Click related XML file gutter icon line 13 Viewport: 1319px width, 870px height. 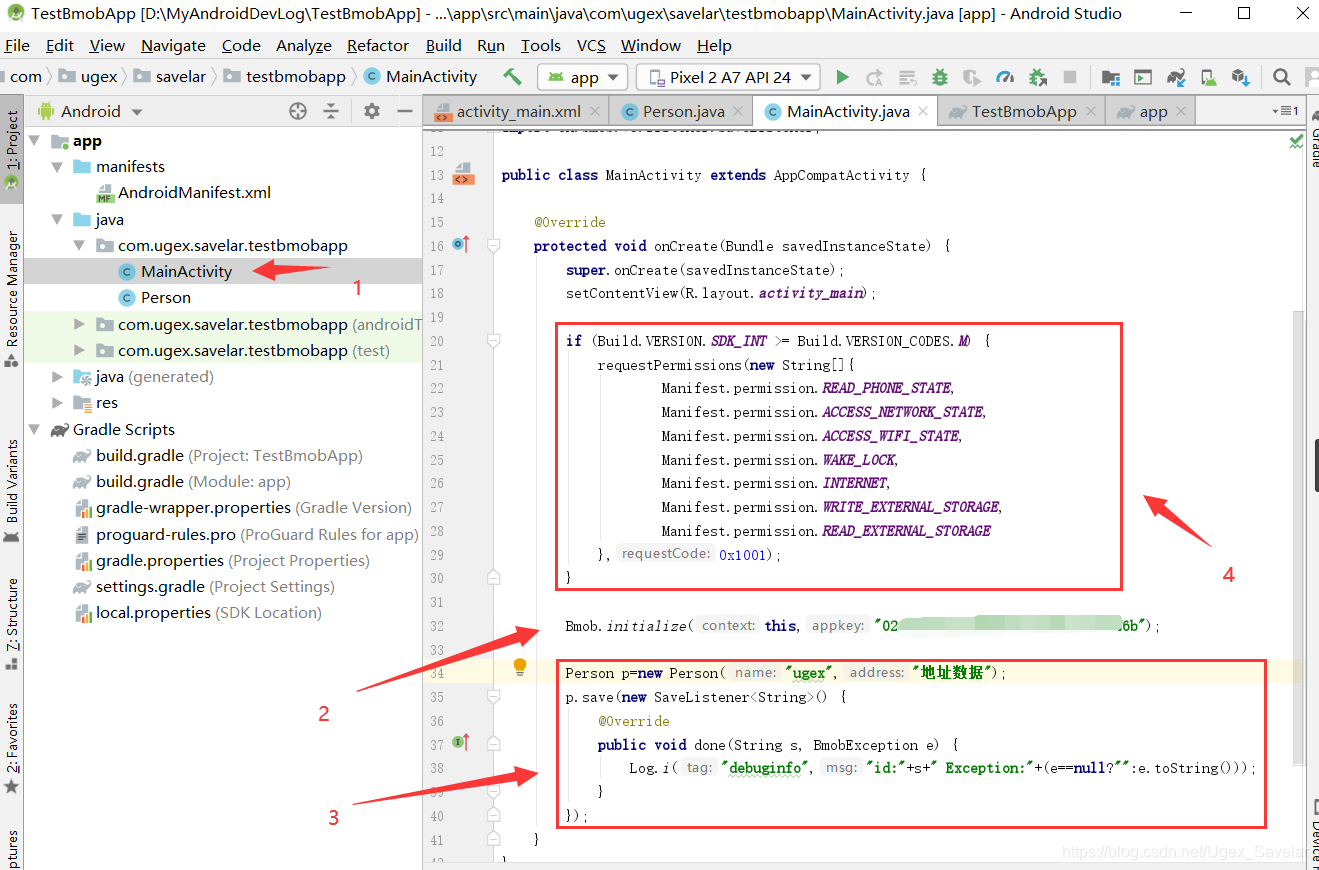[x=463, y=174]
